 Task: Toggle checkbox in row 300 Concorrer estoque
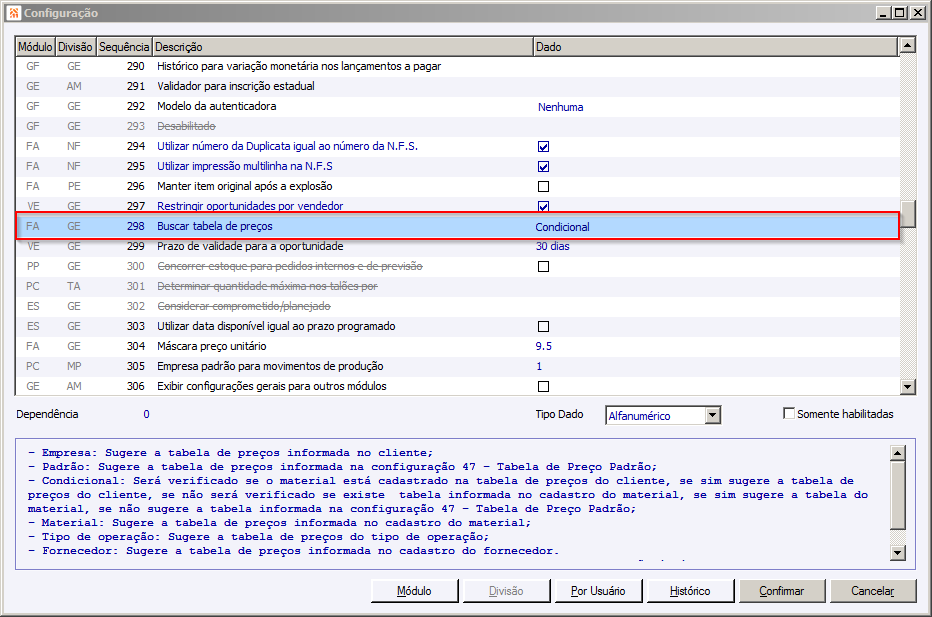click(543, 266)
